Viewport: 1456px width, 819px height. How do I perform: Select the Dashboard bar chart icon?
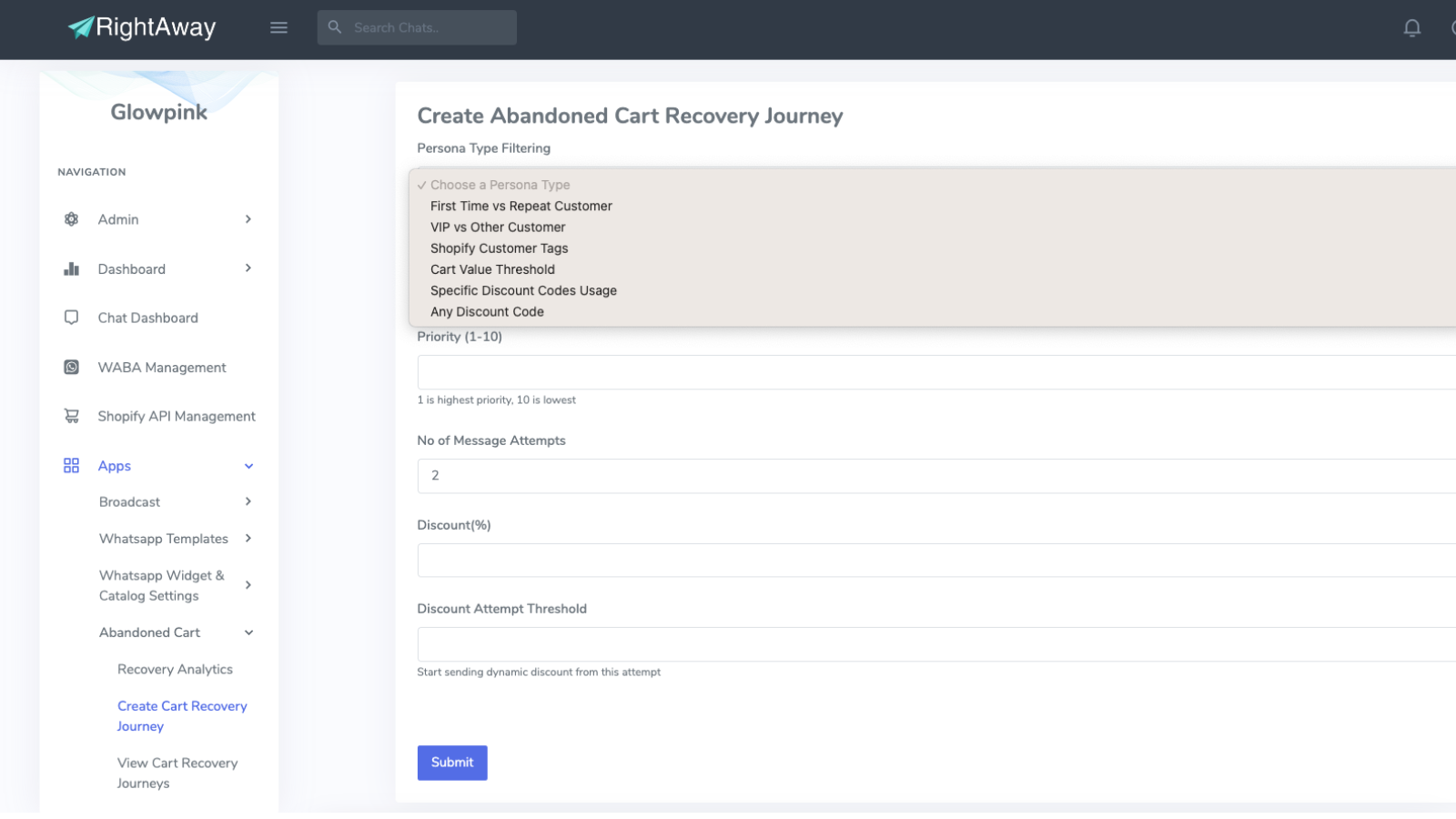pyautogui.click(x=71, y=268)
